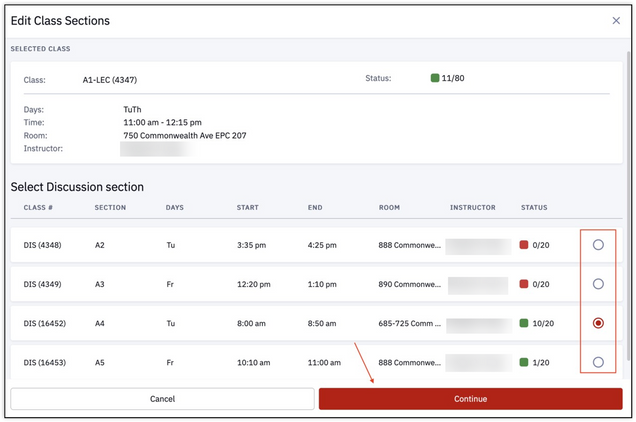Viewport: 636px width, 422px height.
Task: Click the Cancel button
Action: pyautogui.click(x=162, y=399)
